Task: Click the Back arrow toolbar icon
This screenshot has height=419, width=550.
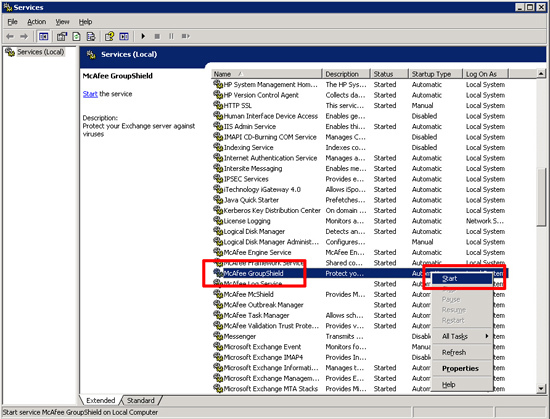Action: (x=10, y=36)
